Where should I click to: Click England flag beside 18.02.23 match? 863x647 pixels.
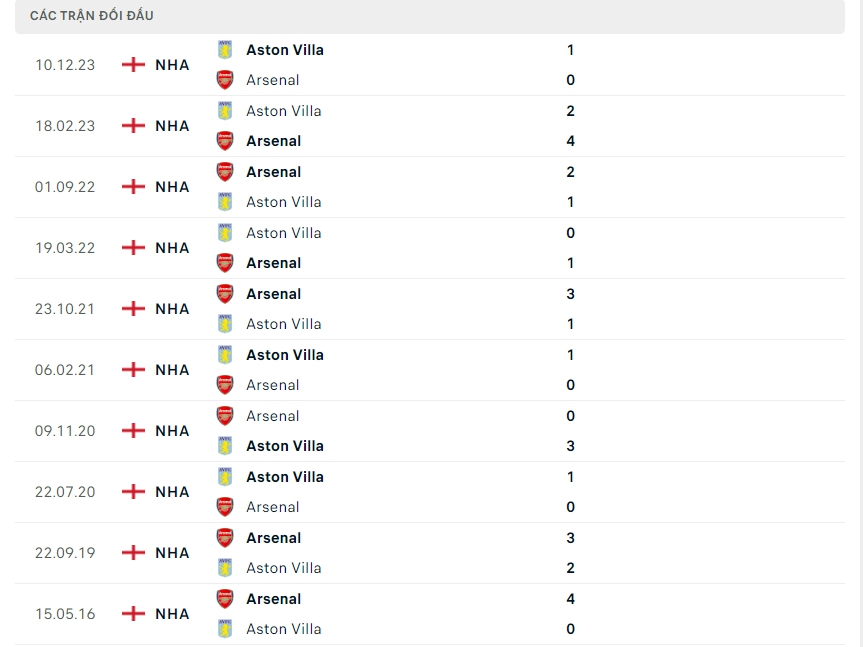coord(133,126)
